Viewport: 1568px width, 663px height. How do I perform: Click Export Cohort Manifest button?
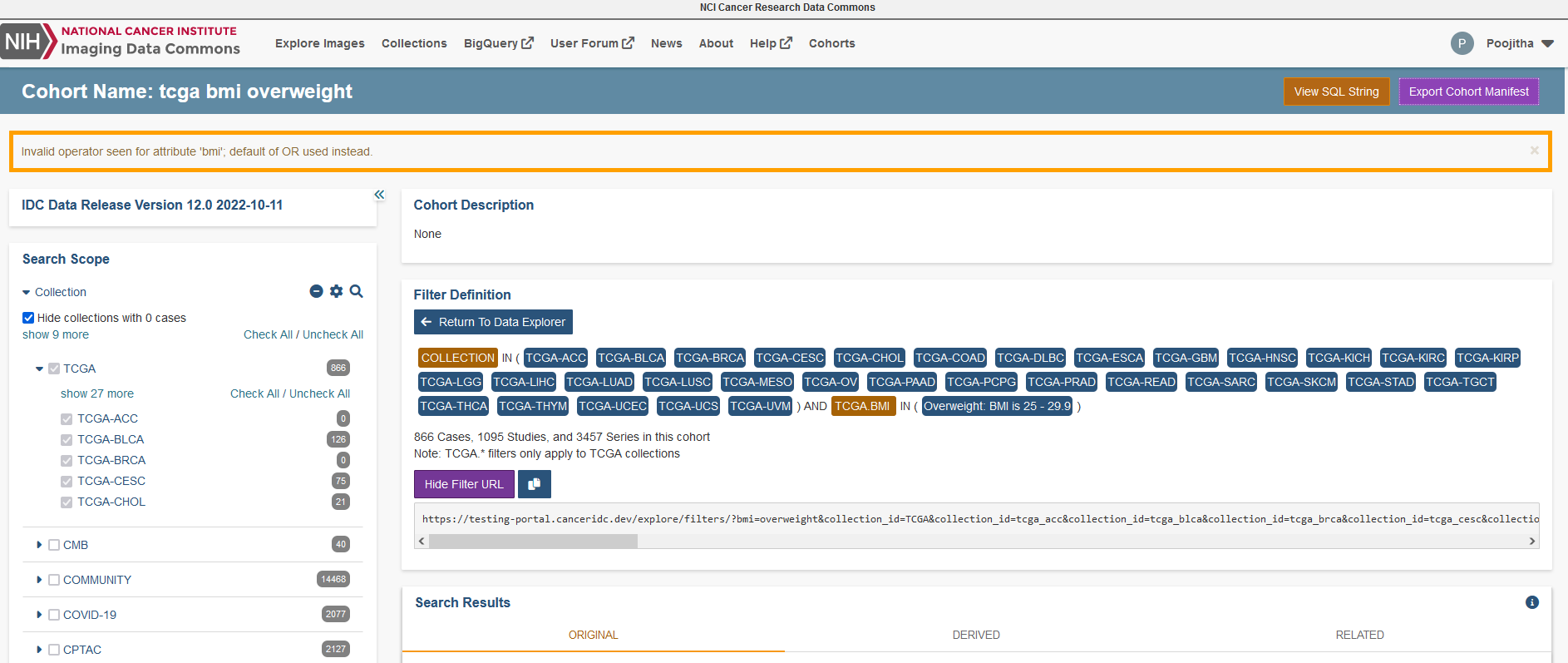tap(1469, 92)
